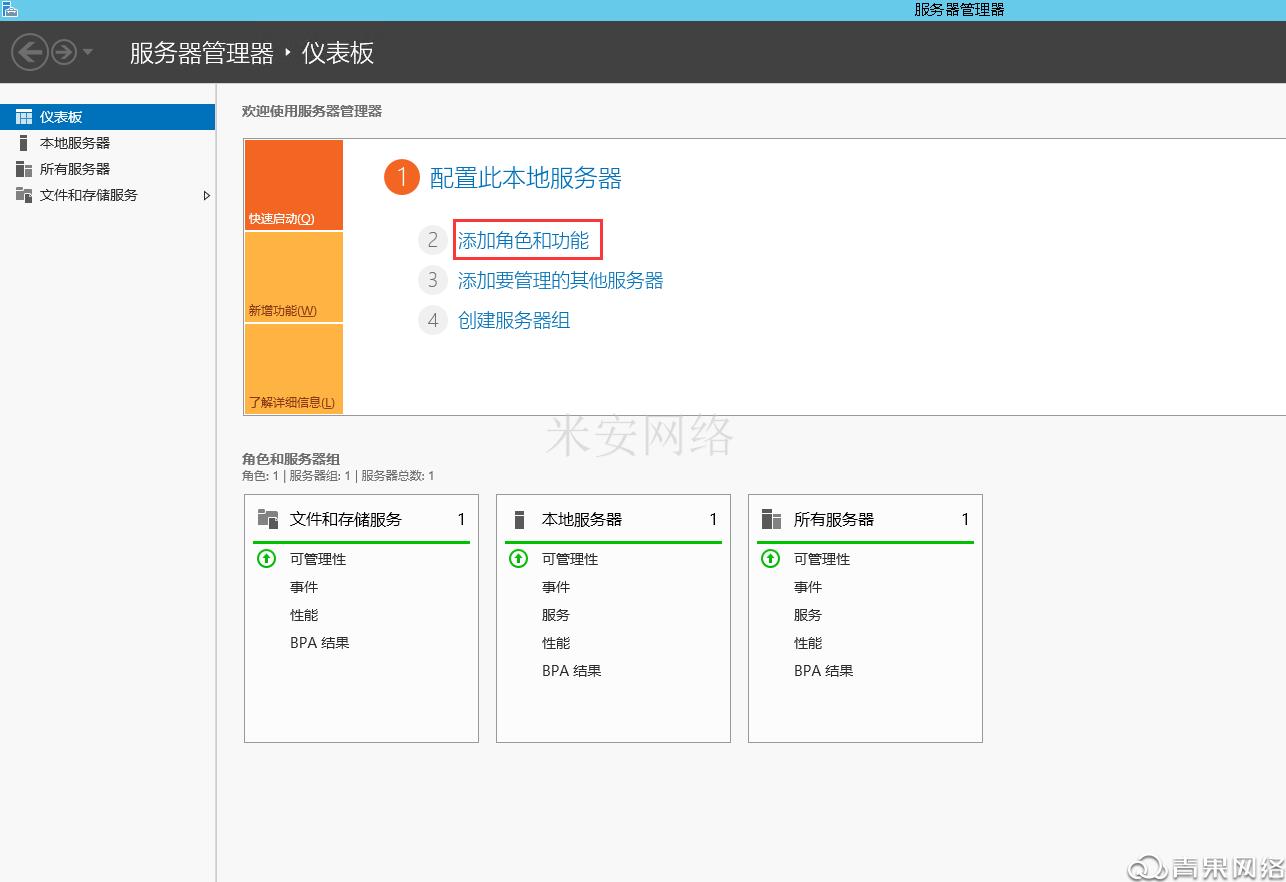The width and height of the screenshot is (1286, 882).
Task: Select the 了解详细信息(L) tile
Action: coord(293,369)
